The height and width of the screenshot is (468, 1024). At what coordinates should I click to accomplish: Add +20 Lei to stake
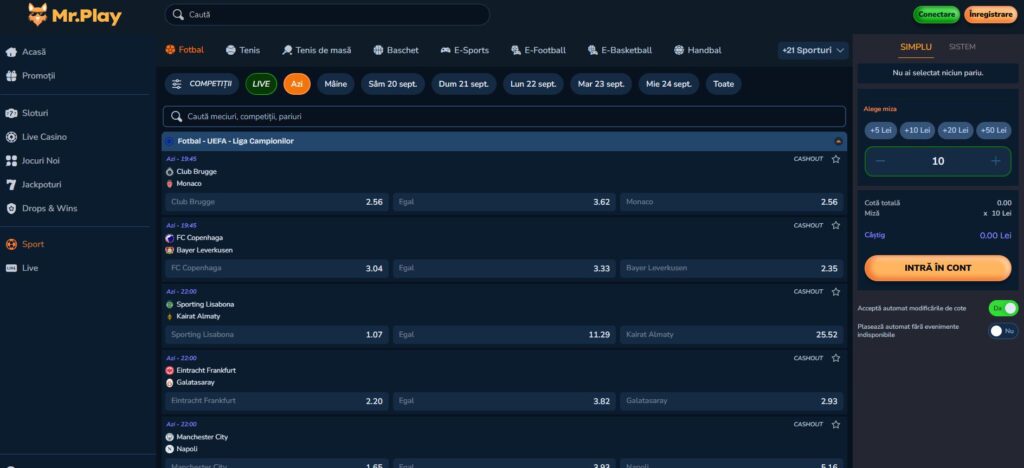coord(955,131)
